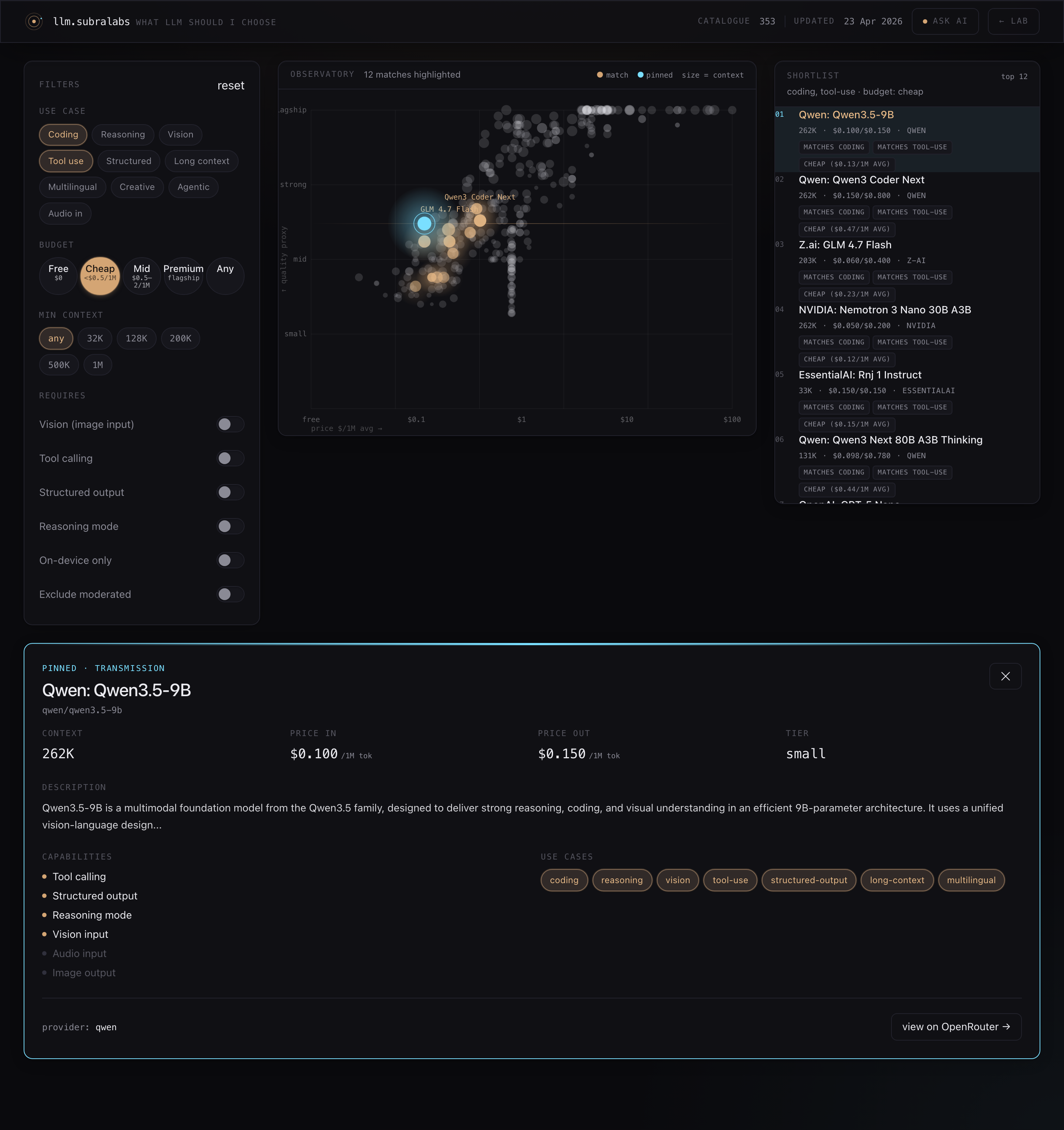
Task: Click the multilingual use-case tag
Action: [x=971, y=880]
